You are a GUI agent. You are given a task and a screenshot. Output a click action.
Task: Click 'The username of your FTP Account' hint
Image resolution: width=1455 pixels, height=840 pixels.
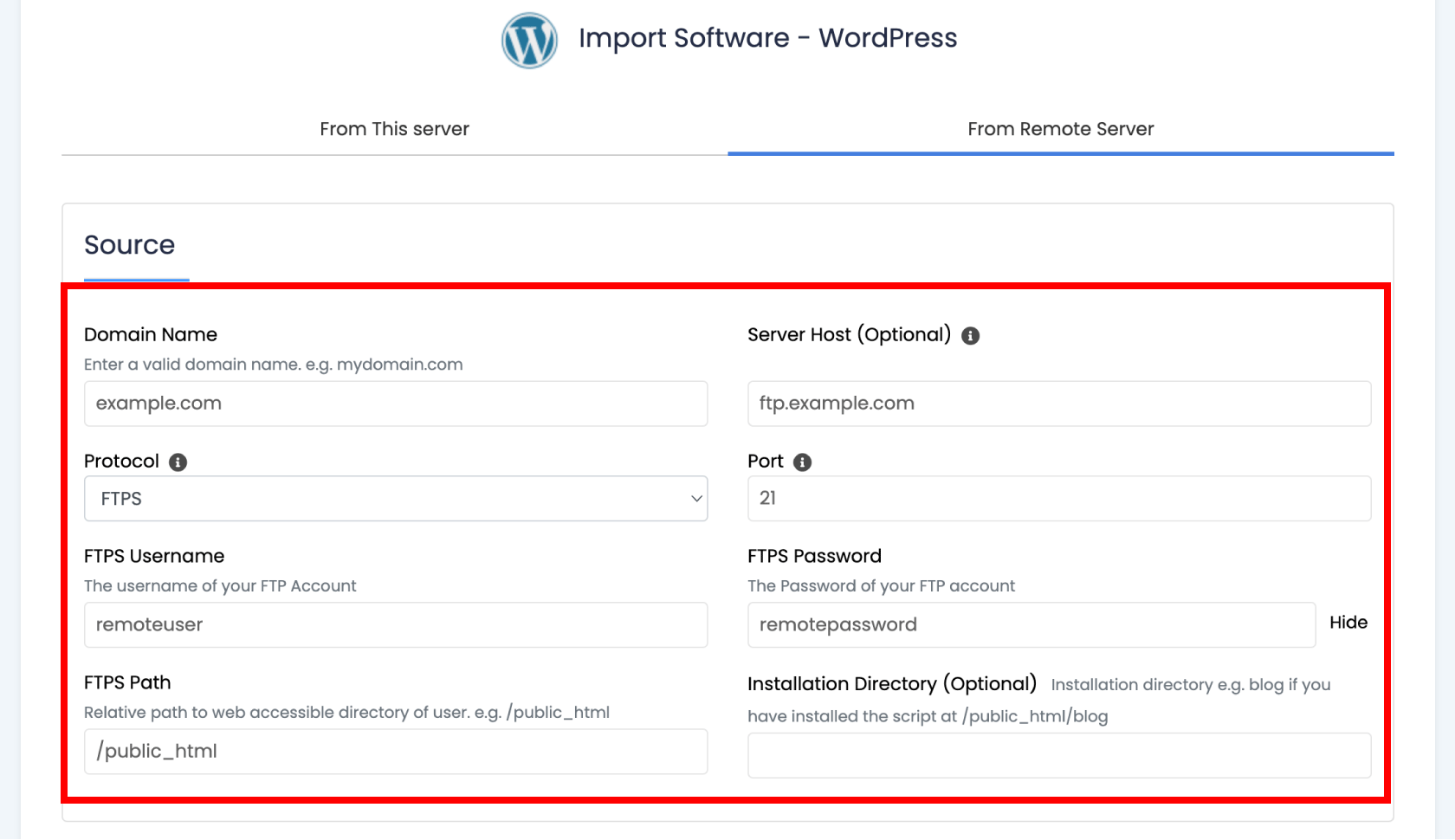click(x=220, y=586)
